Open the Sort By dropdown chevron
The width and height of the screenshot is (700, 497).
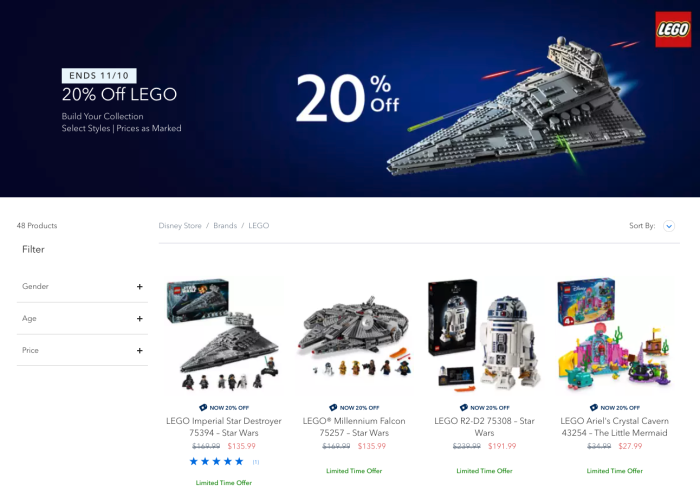point(669,226)
